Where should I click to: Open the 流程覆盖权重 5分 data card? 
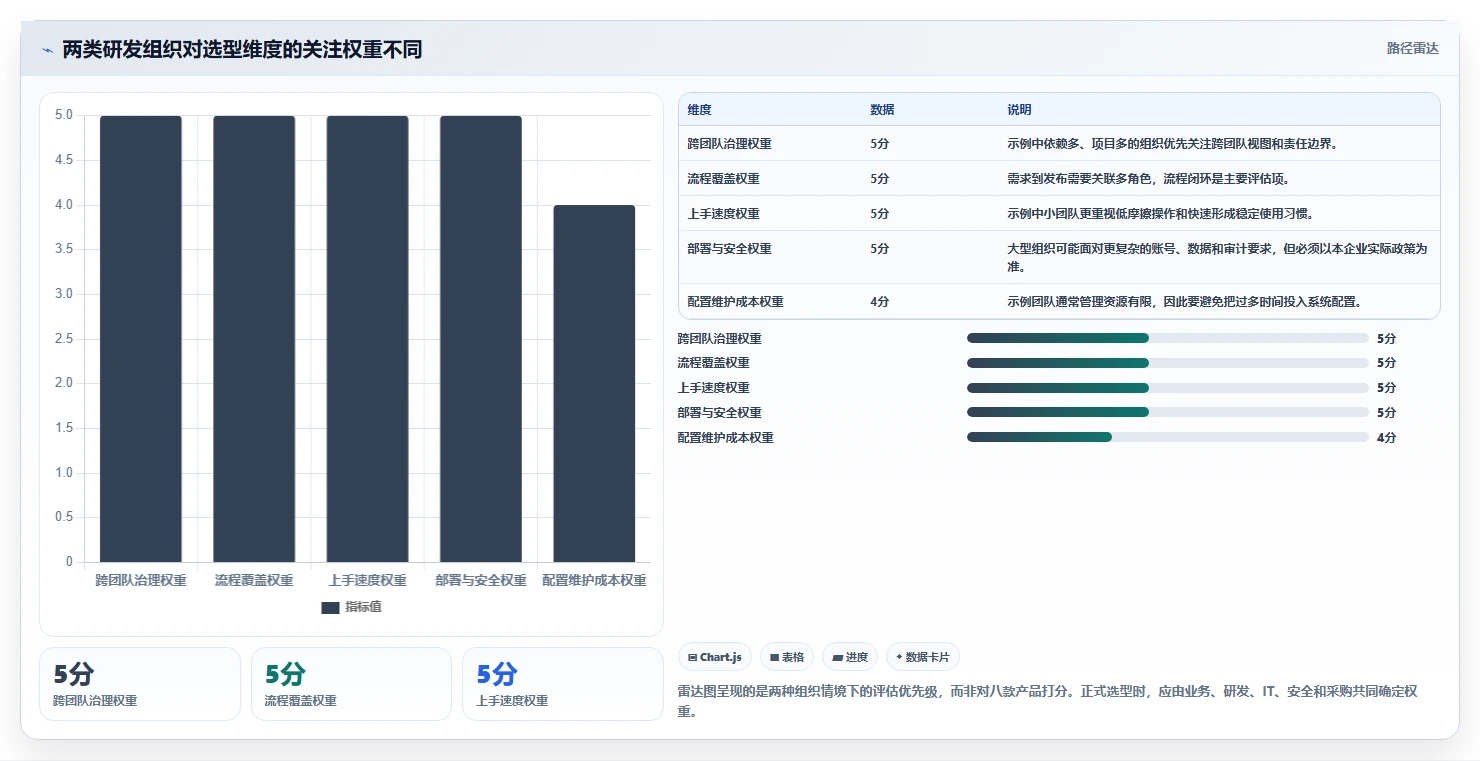351,684
